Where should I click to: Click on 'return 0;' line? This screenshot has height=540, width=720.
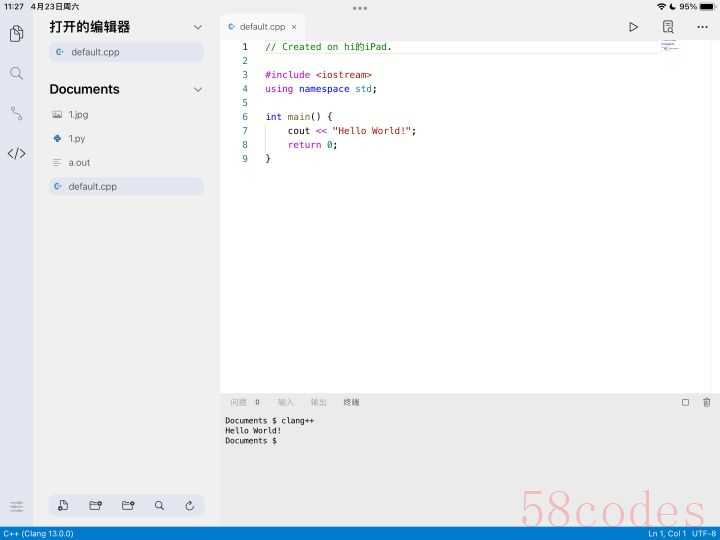pyautogui.click(x=312, y=145)
